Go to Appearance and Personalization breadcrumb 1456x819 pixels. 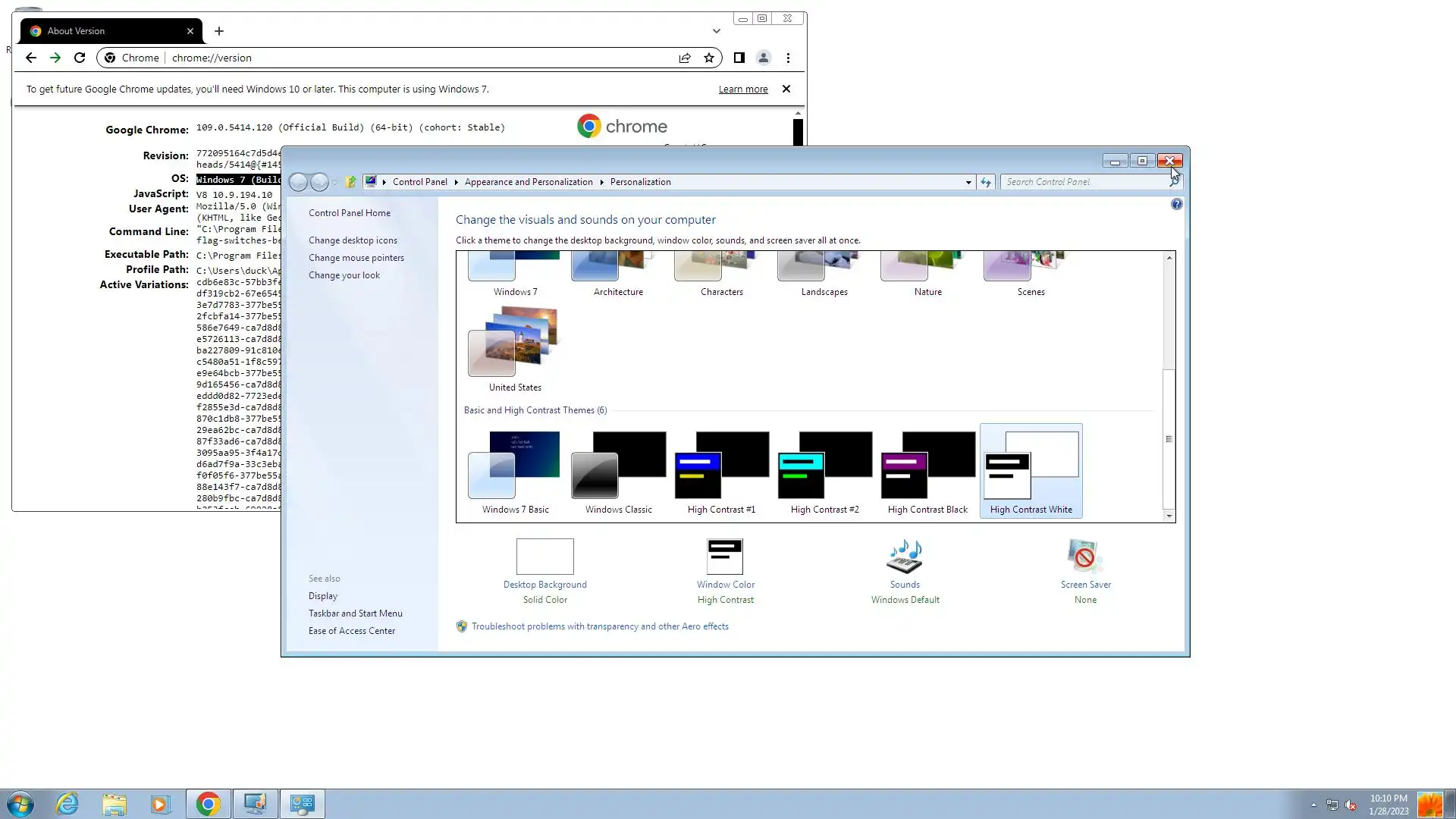[529, 182]
